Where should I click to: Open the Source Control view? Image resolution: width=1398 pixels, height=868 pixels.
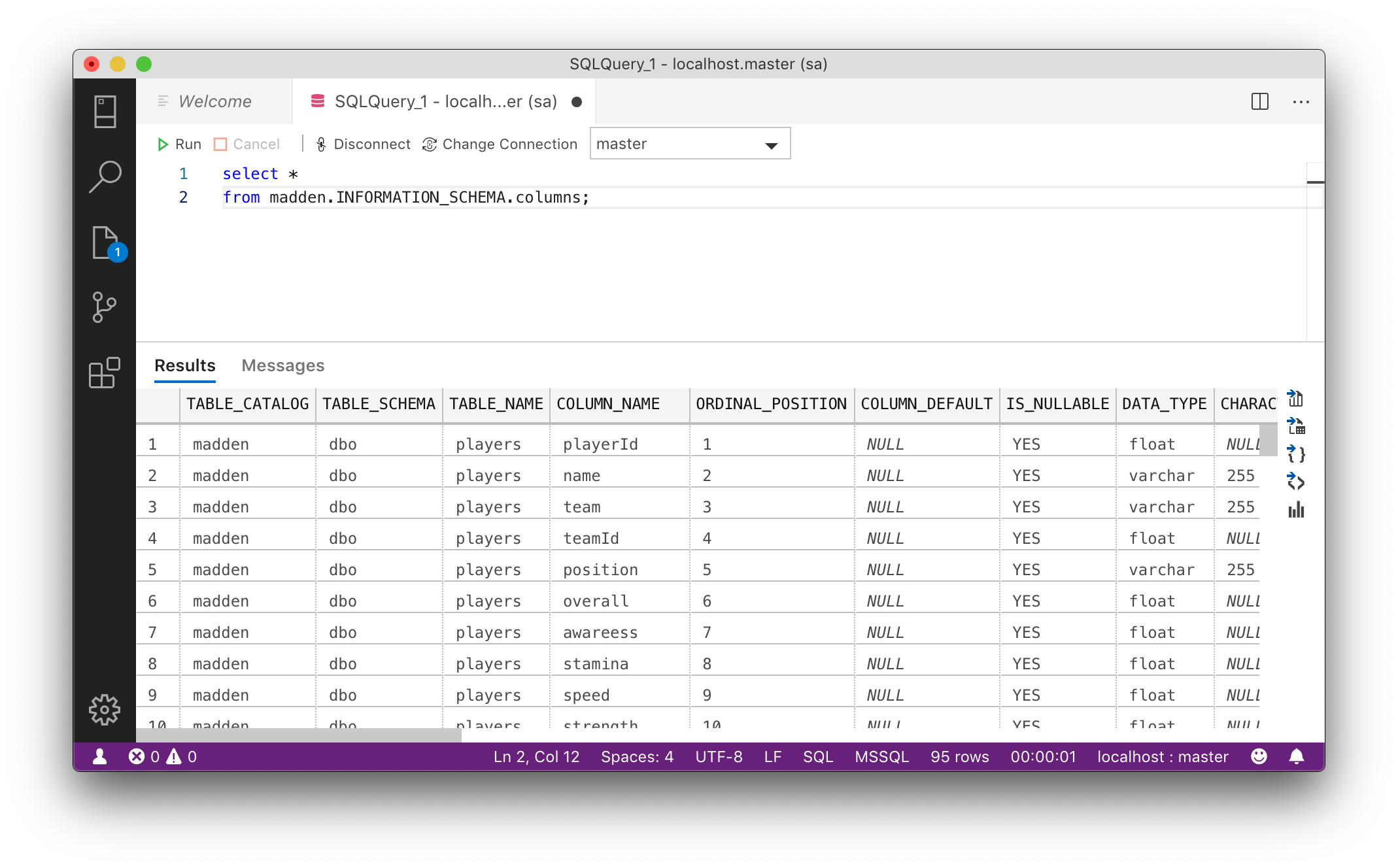[105, 307]
